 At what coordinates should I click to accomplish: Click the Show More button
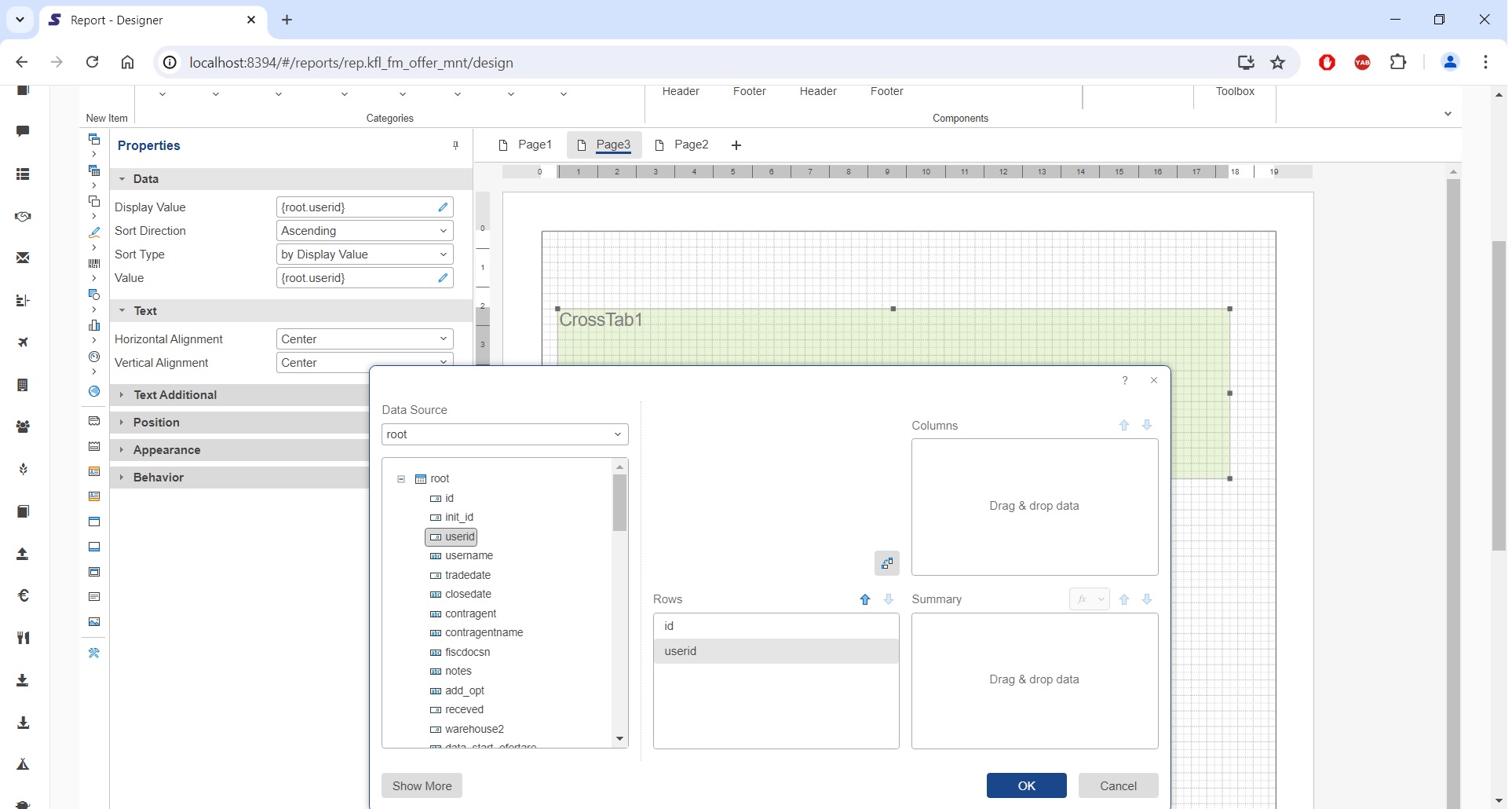pos(422,785)
